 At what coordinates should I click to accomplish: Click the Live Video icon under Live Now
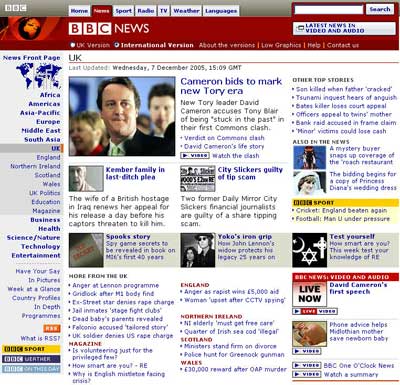pyautogui.click(x=315, y=311)
